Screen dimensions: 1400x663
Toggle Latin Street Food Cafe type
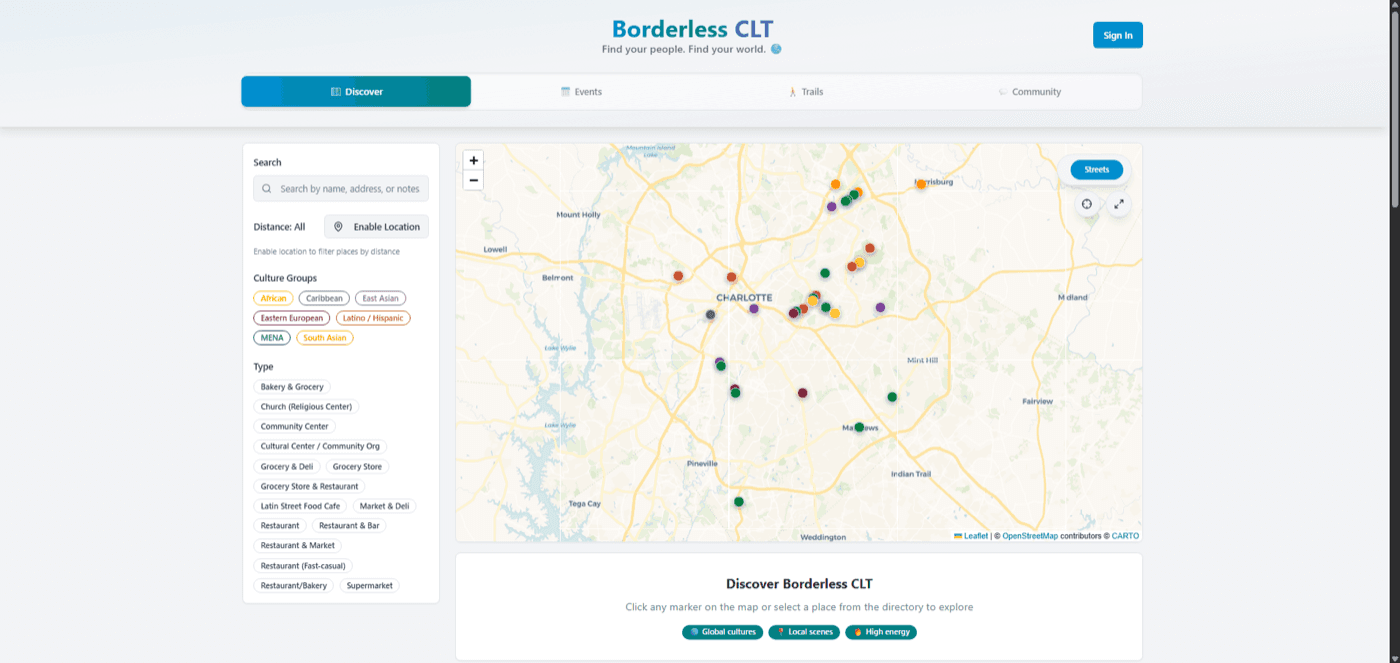300,506
